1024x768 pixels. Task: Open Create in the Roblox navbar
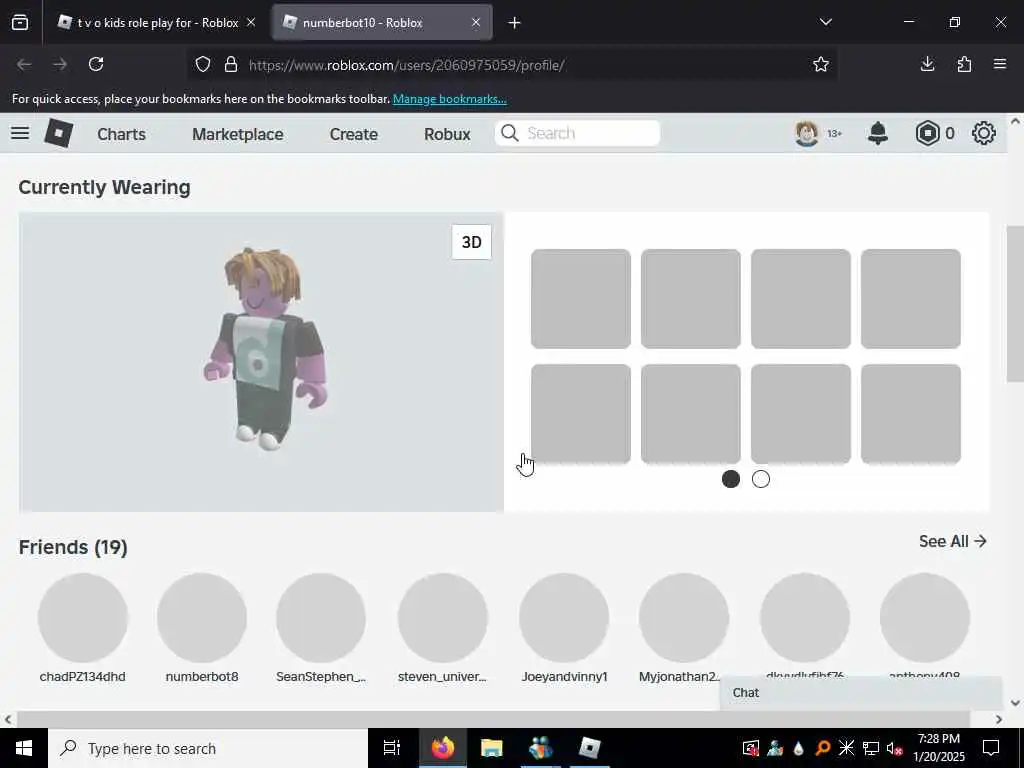pos(353,134)
